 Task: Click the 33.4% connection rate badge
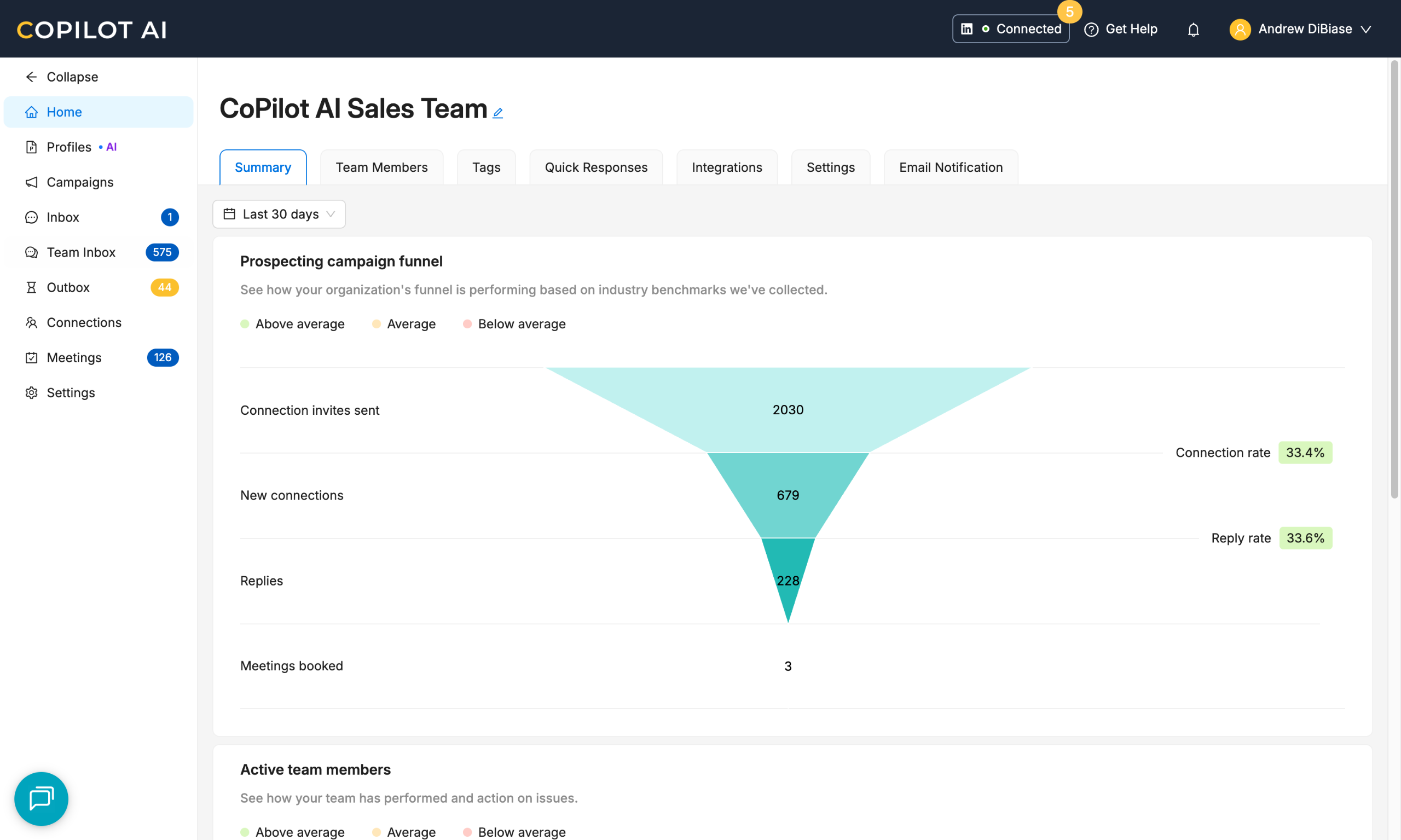pyautogui.click(x=1305, y=453)
